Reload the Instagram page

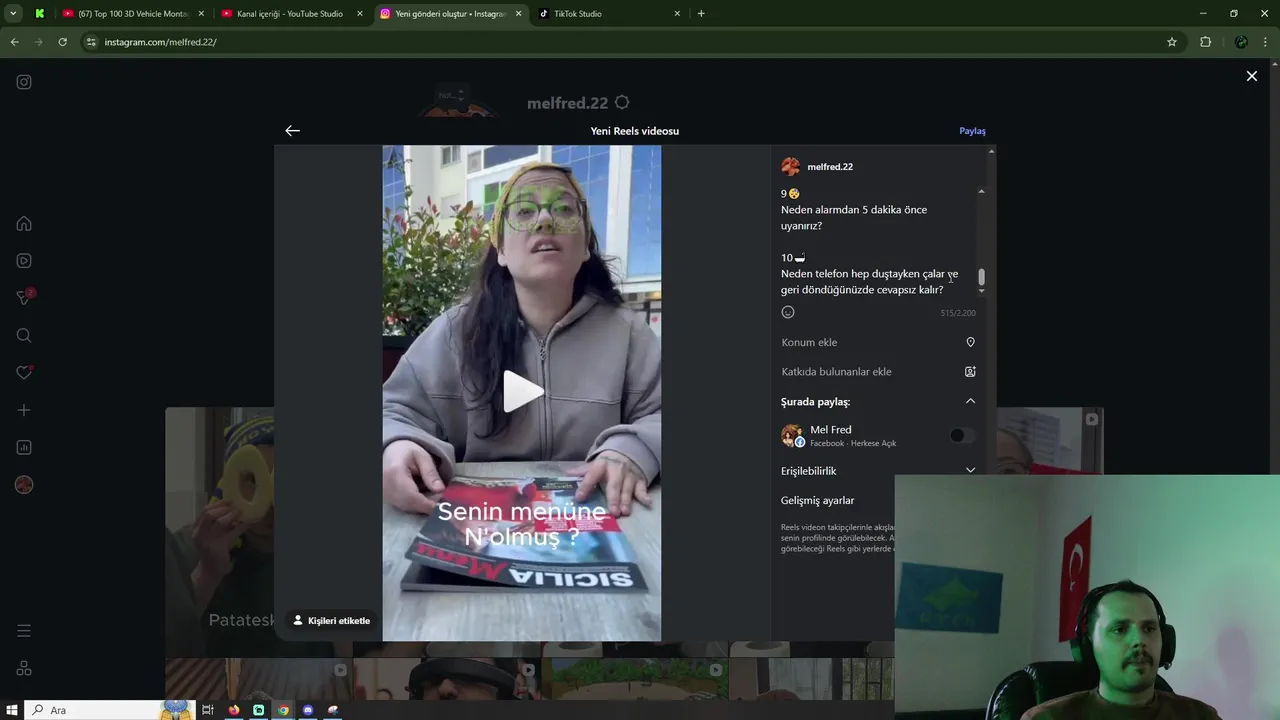[x=62, y=42]
